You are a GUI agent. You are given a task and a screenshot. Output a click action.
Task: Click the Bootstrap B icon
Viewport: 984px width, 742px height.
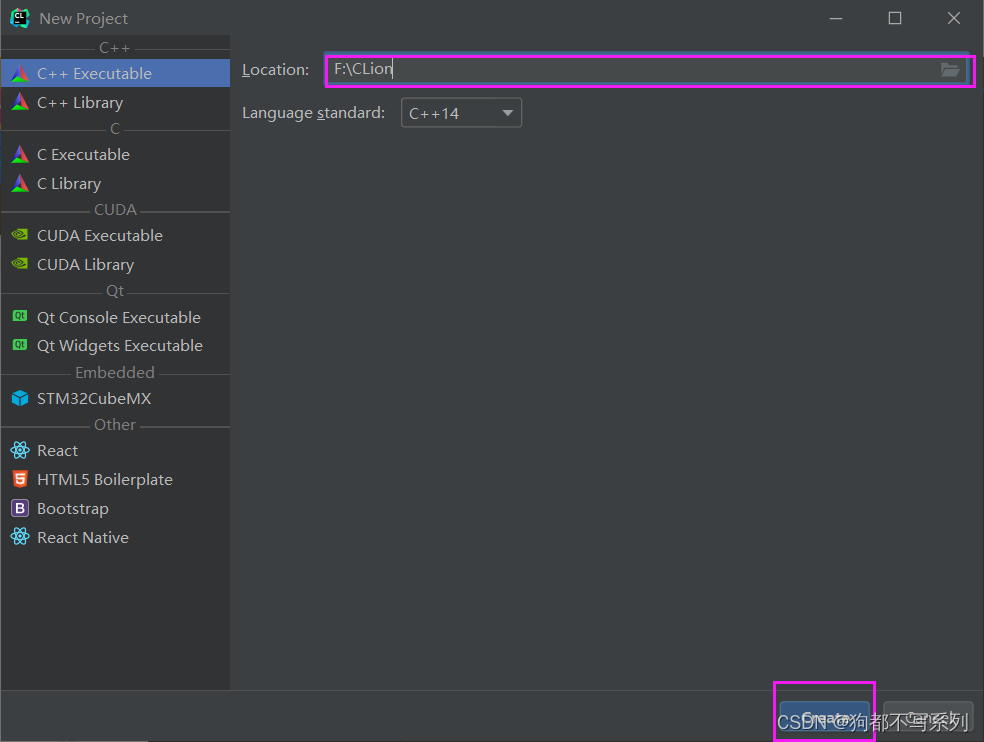pos(20,508)
